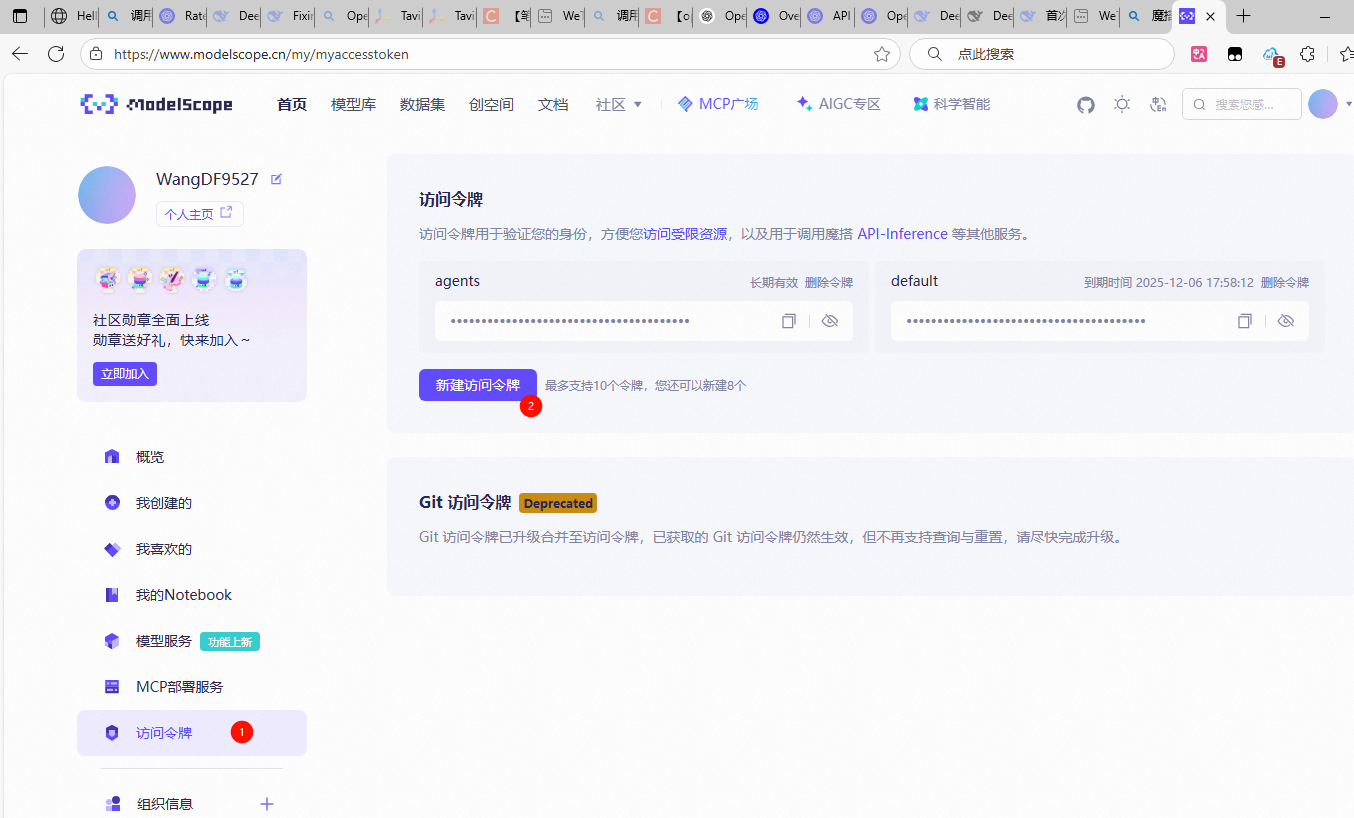The height and width of the screenshot is (818, 1354).
Task: Open the cloud extension with E badge
Action: coord(1272,55)
